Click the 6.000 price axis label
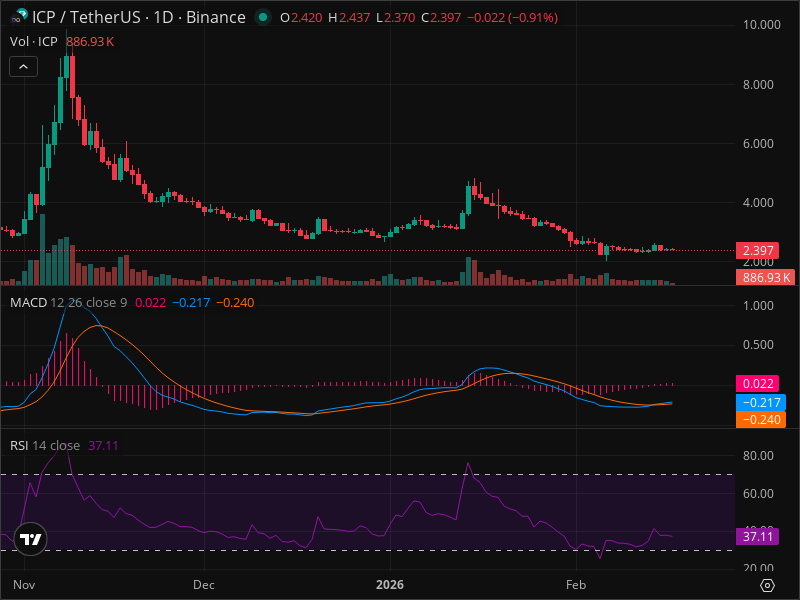Screen dimensions: 800x600 point(758,144)
